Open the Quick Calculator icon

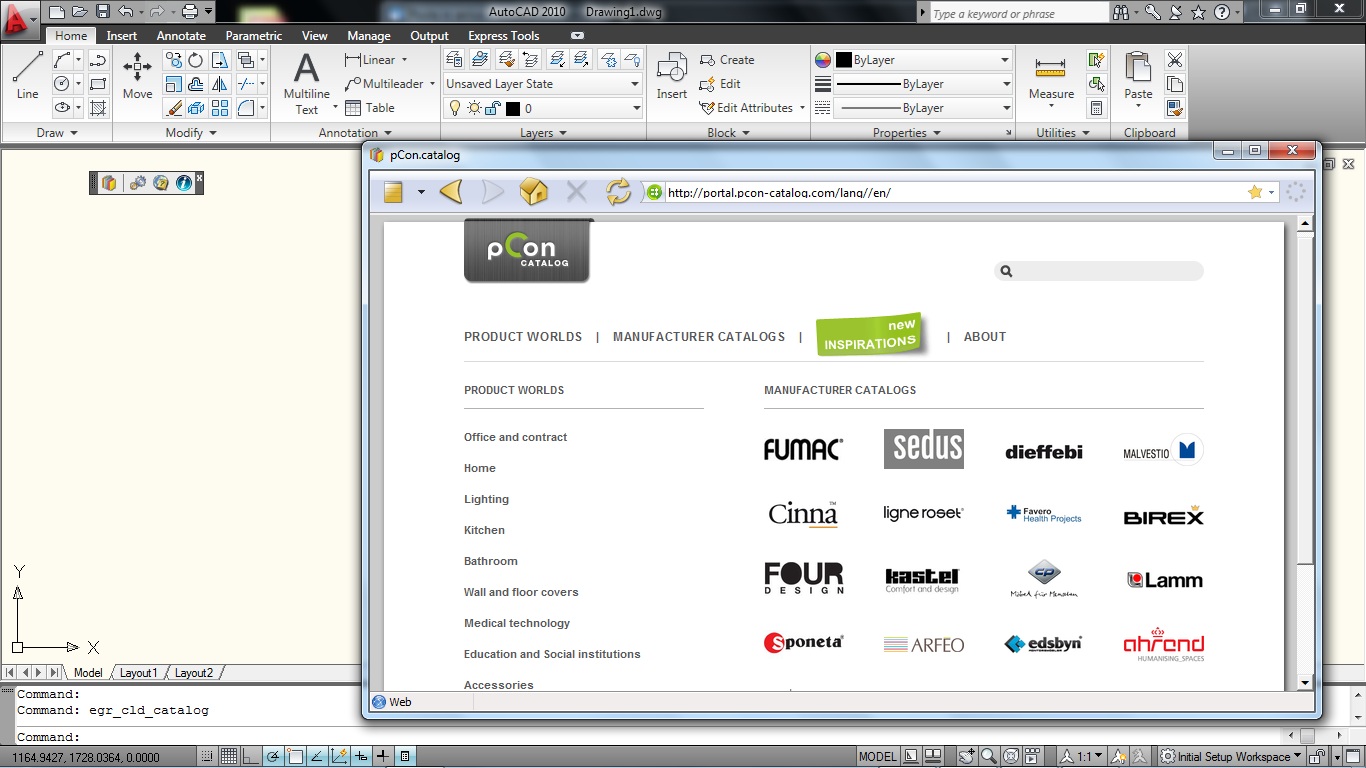pyautogui.click(x=1097, y=108)
